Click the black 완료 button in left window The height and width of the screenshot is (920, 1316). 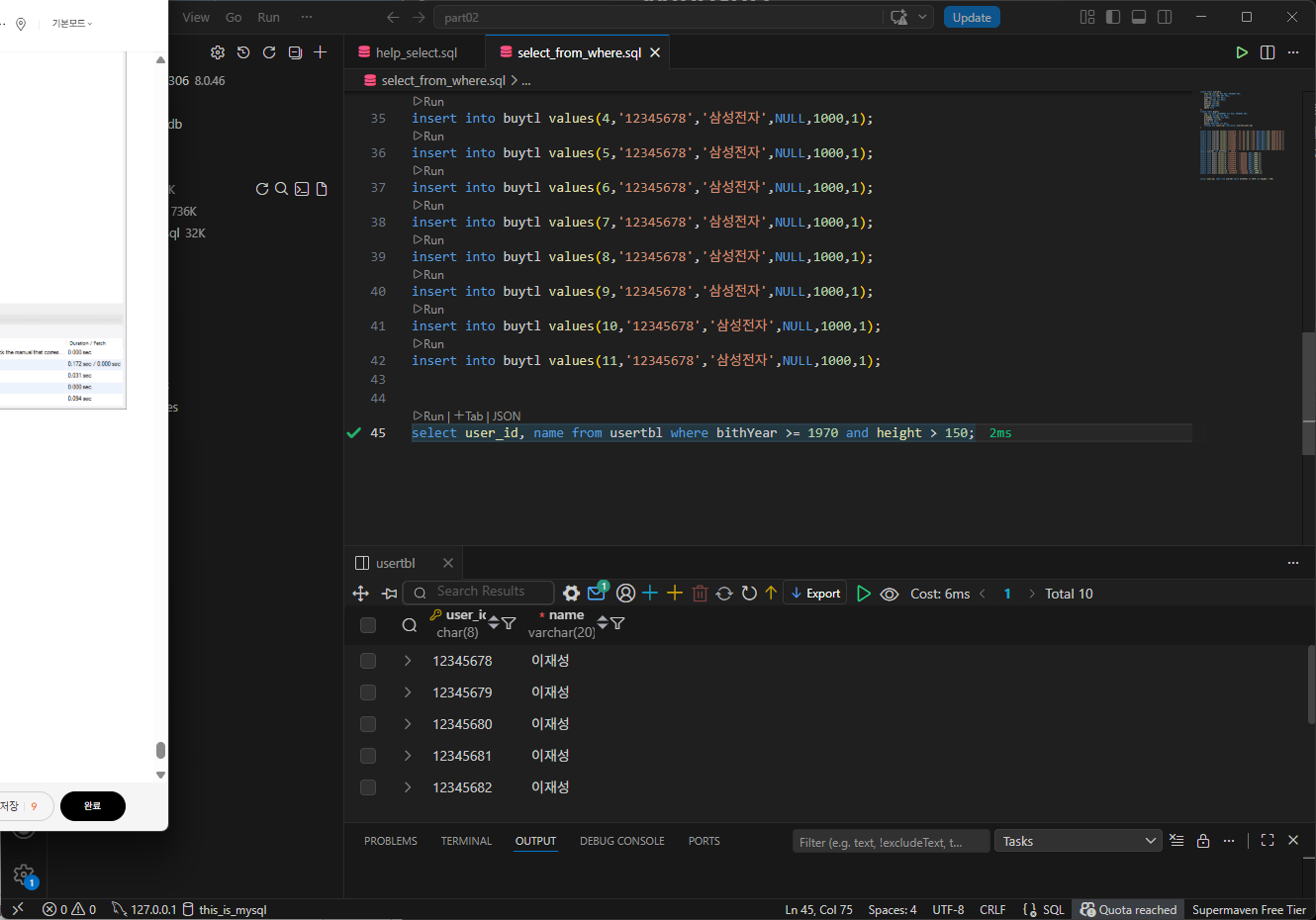point(93,806)
